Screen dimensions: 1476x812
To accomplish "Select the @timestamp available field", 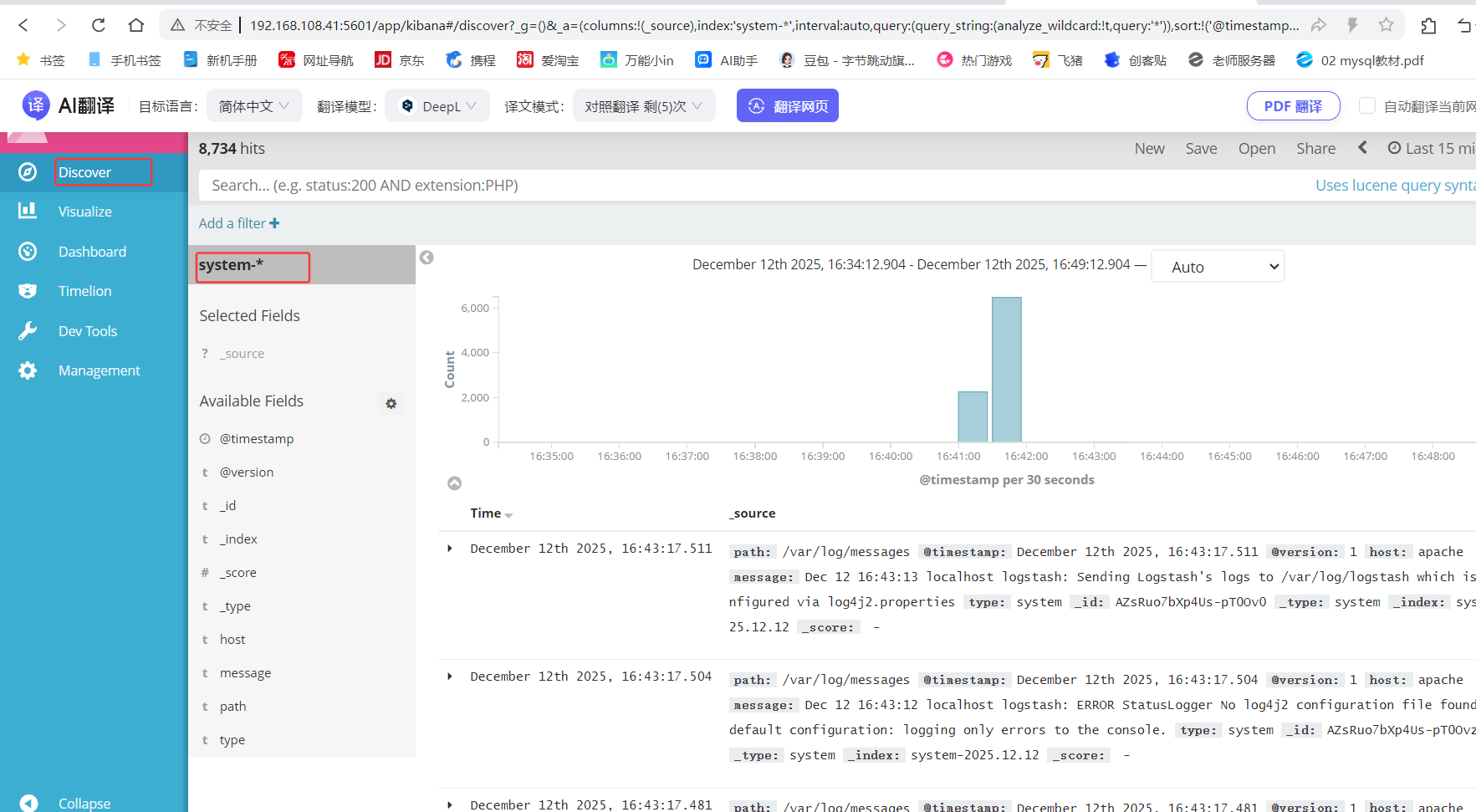I will coord(257,439).
